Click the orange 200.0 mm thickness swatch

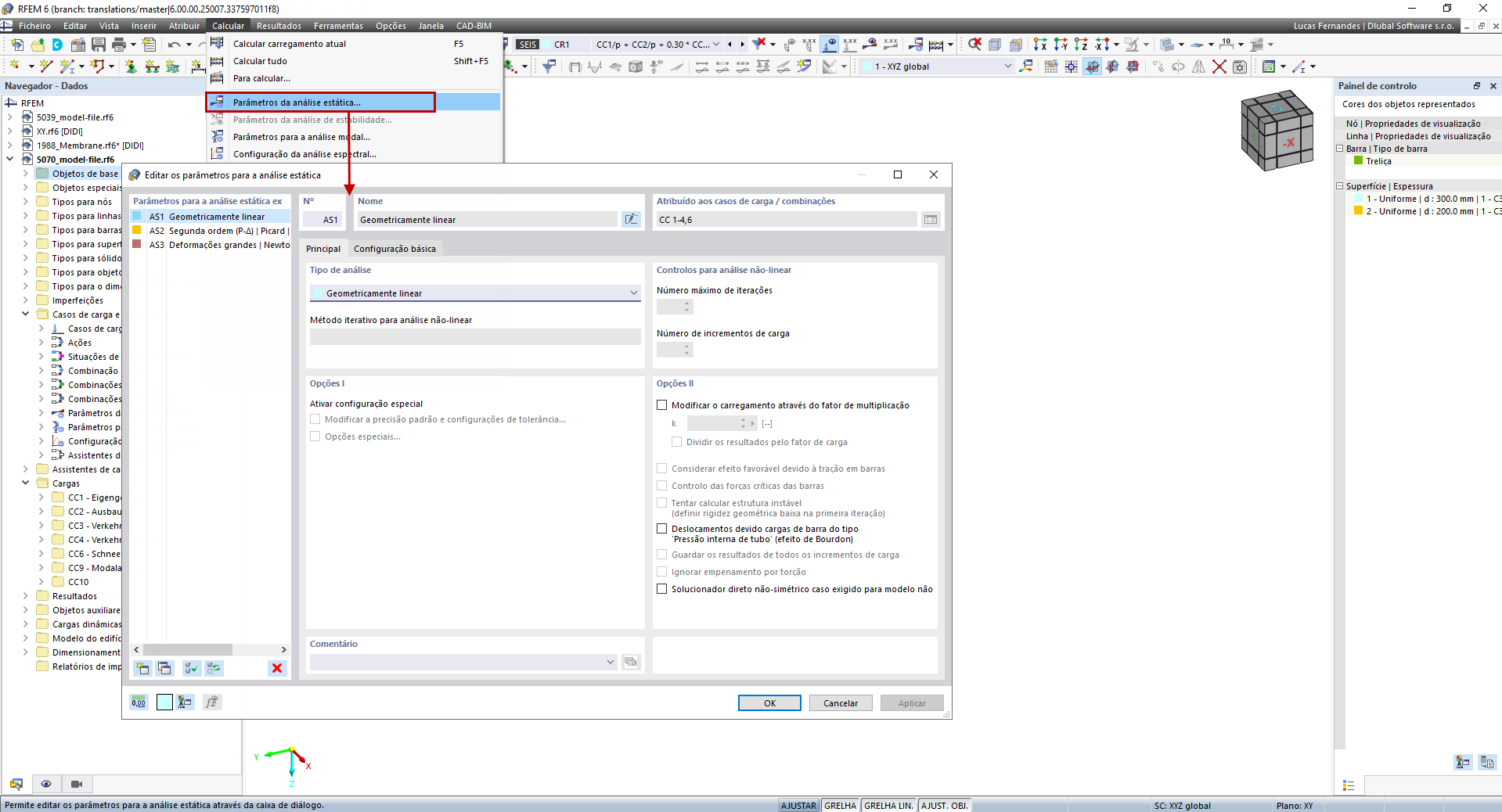click(1359, 211)
